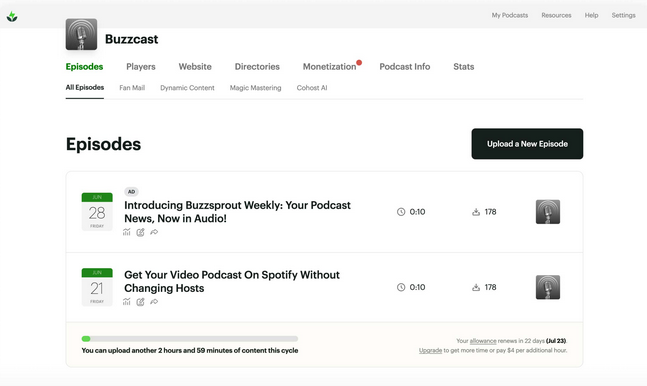
Task: Click 178 downloads count of Jun 28 episode
Action: (x=490, y=212)
